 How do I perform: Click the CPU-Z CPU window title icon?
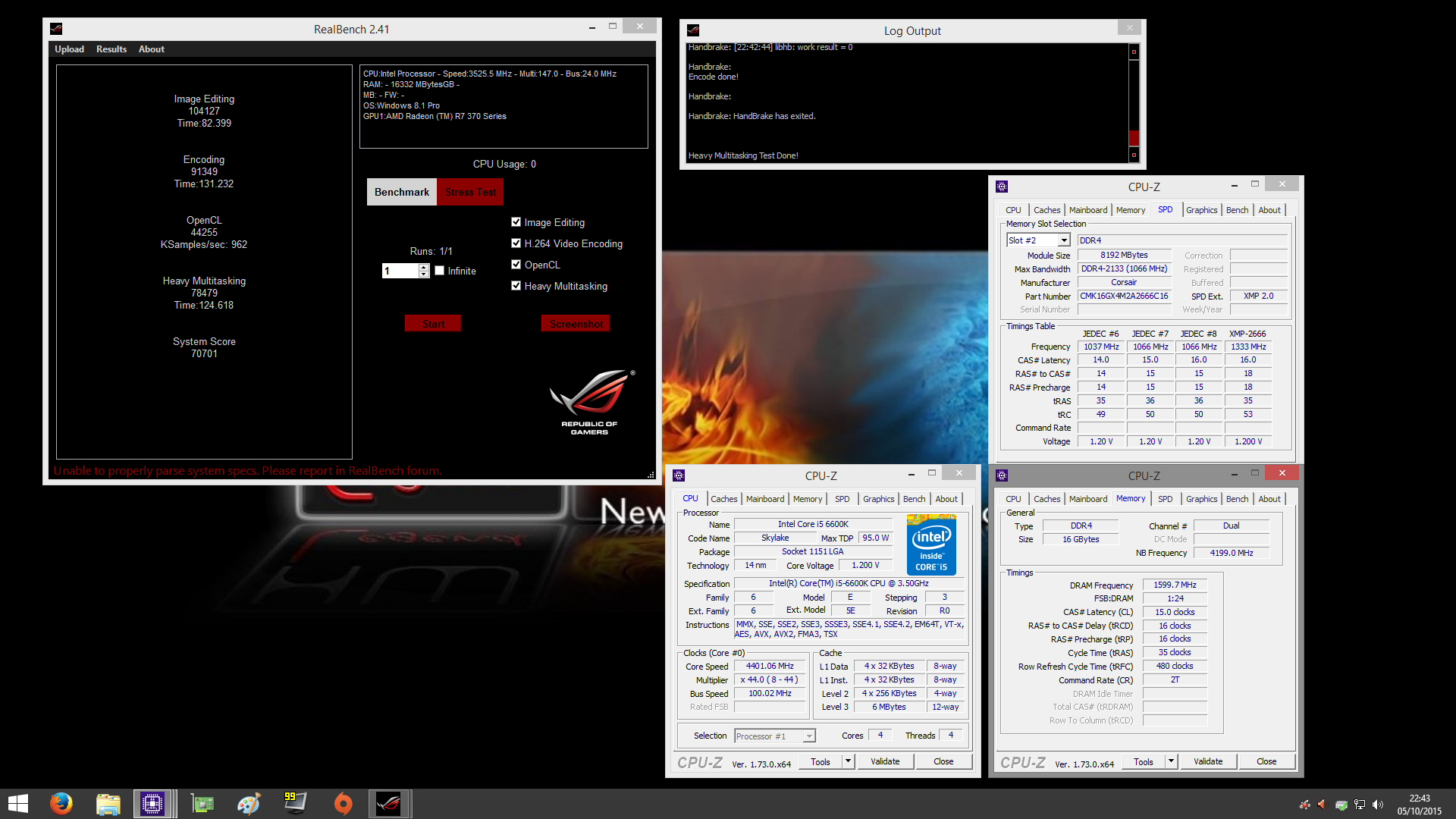679,475
